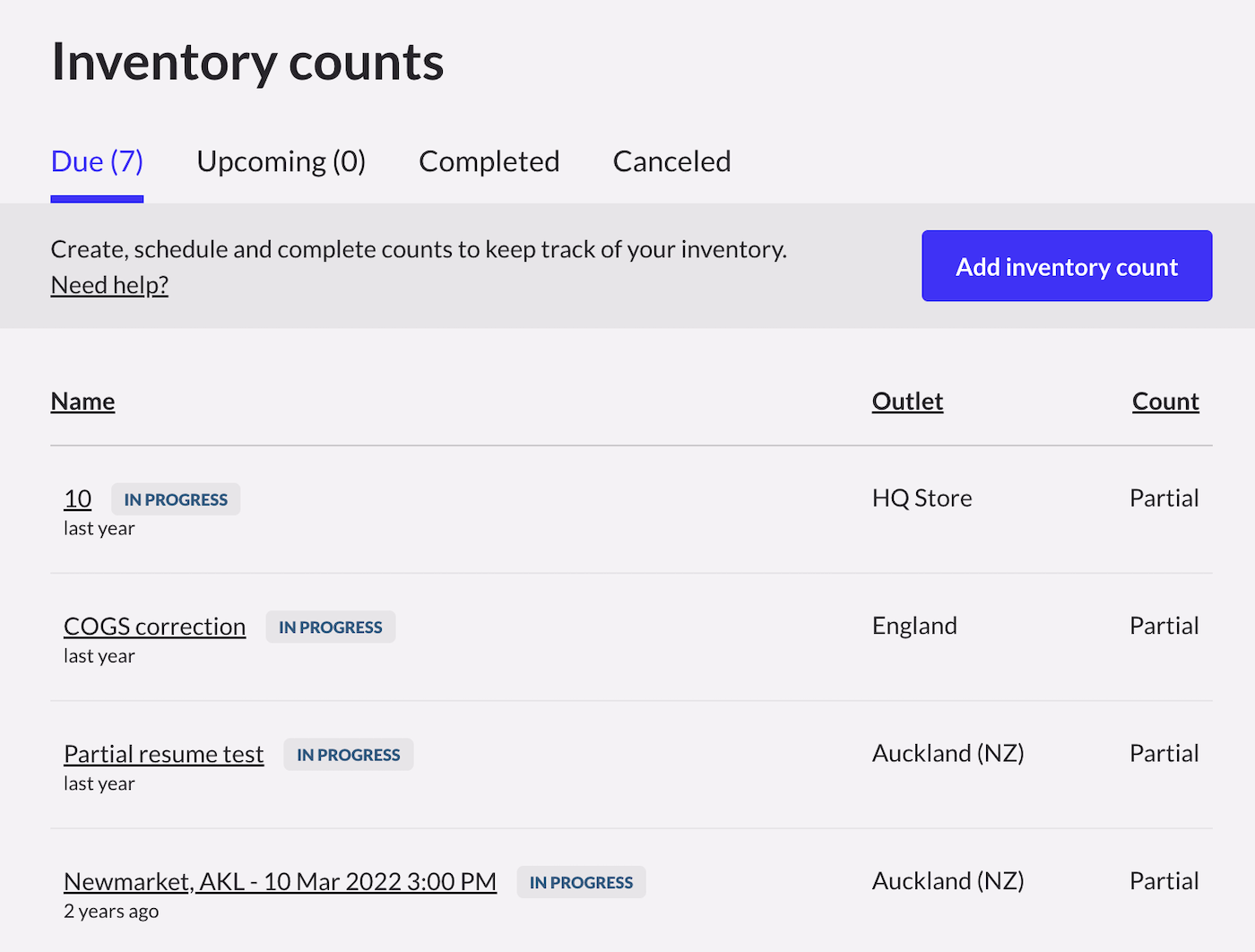Open the Upcoming (0) tab

(281, 161)
